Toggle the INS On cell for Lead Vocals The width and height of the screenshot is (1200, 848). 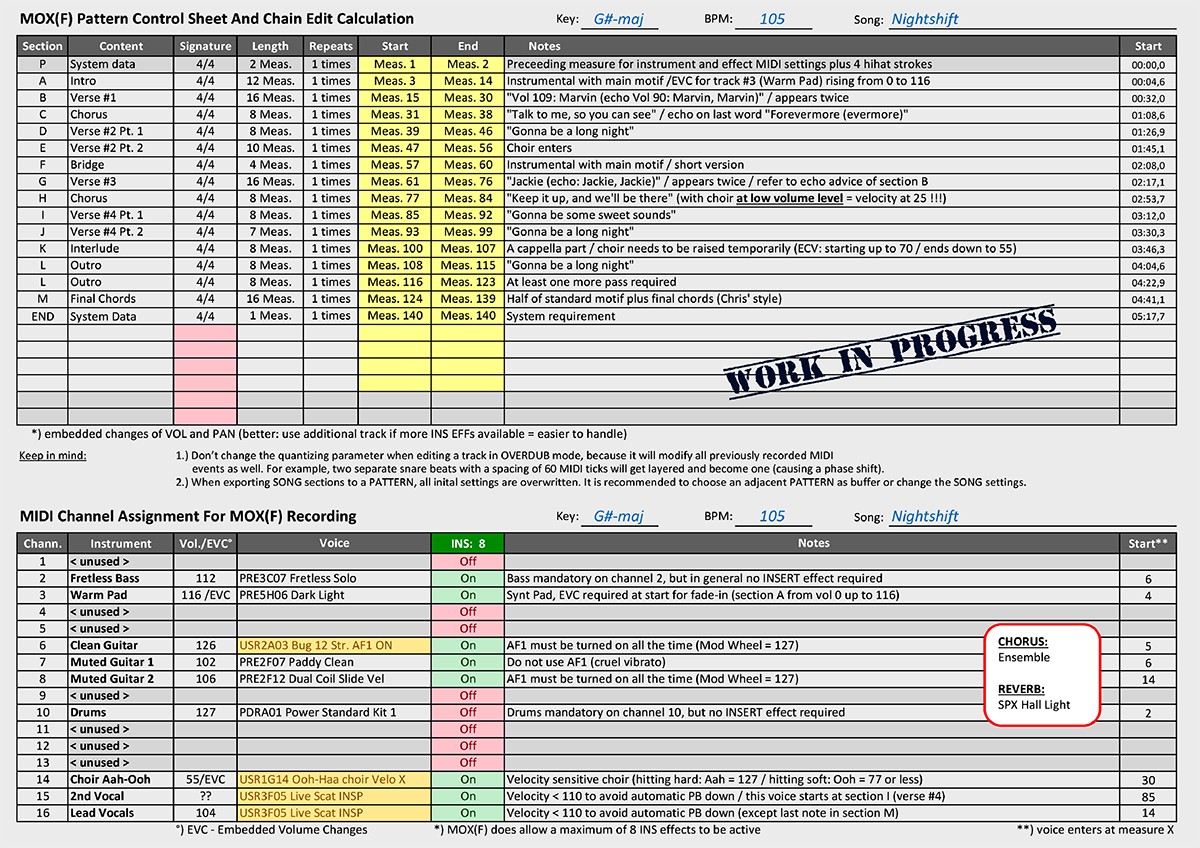[x=467, y=813]
